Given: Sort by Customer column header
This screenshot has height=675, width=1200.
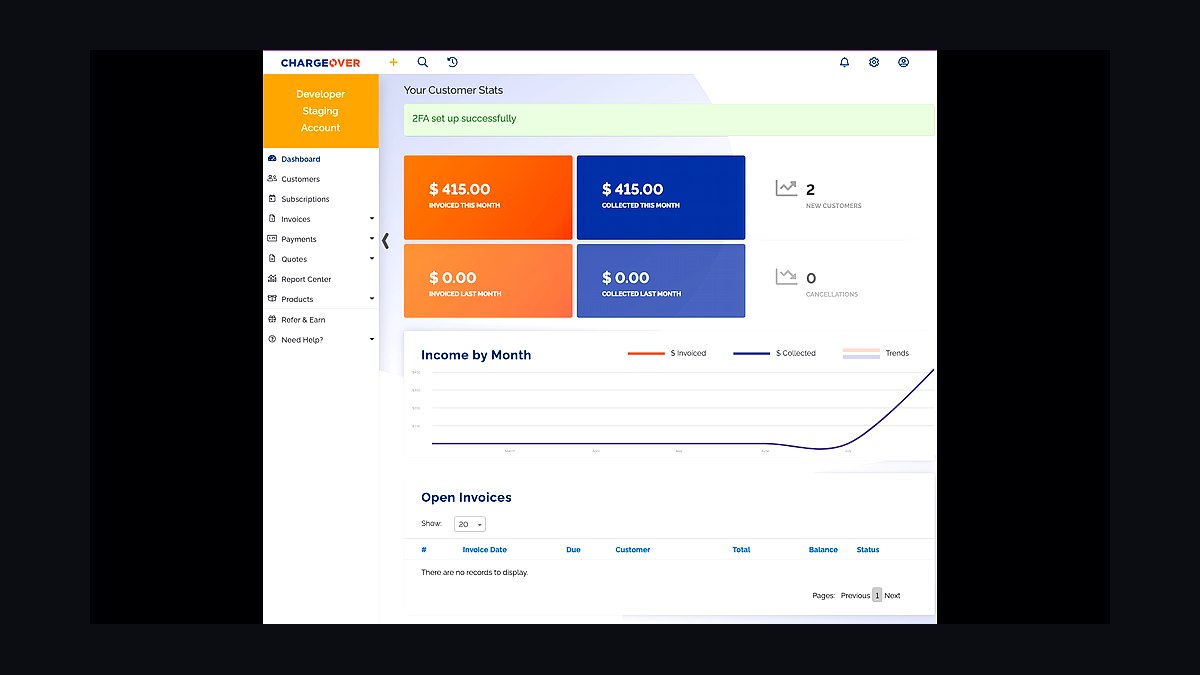Looking at the screenshot, I should pos(633,550).
